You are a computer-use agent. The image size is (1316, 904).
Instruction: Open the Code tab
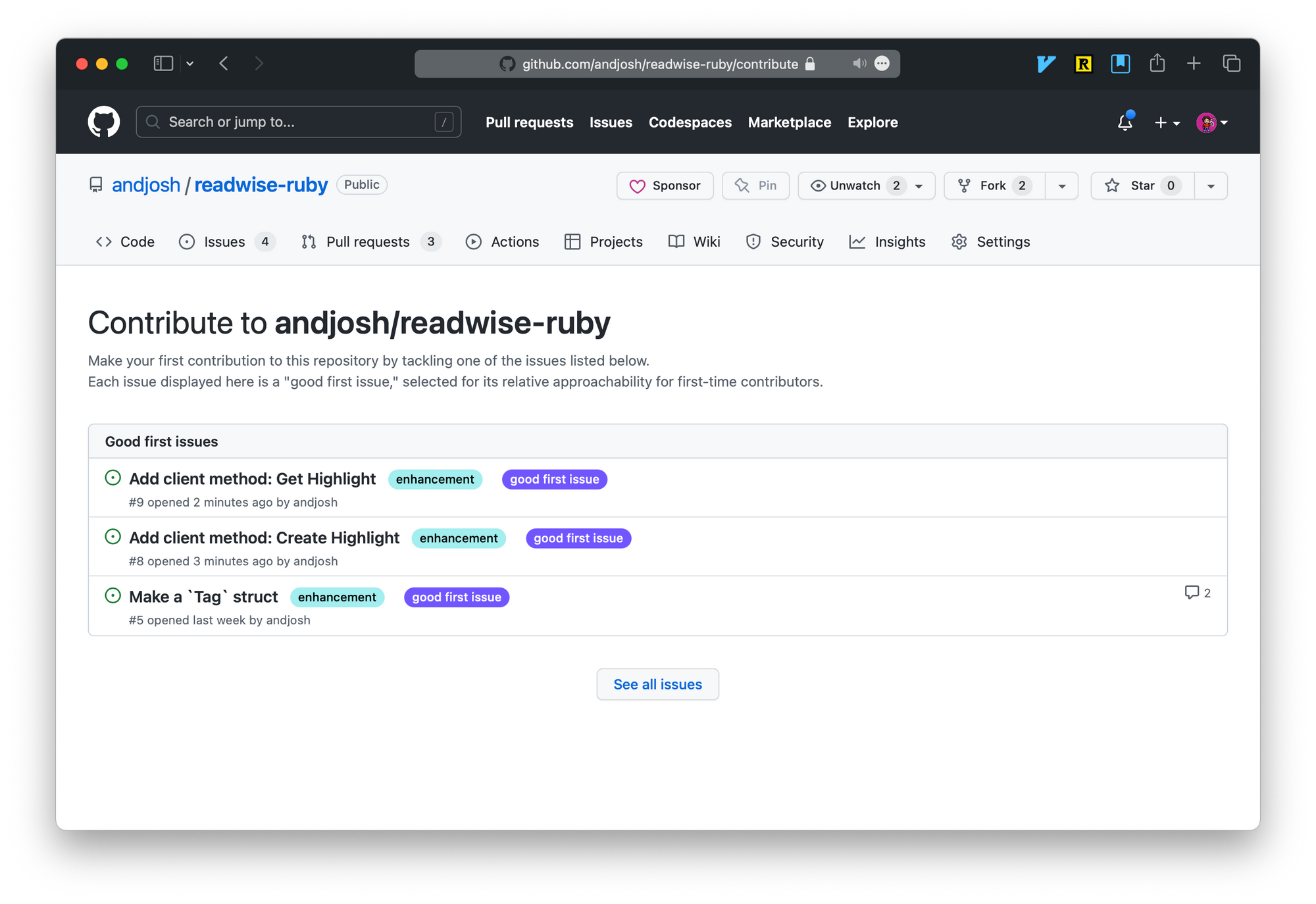[125, 241]
